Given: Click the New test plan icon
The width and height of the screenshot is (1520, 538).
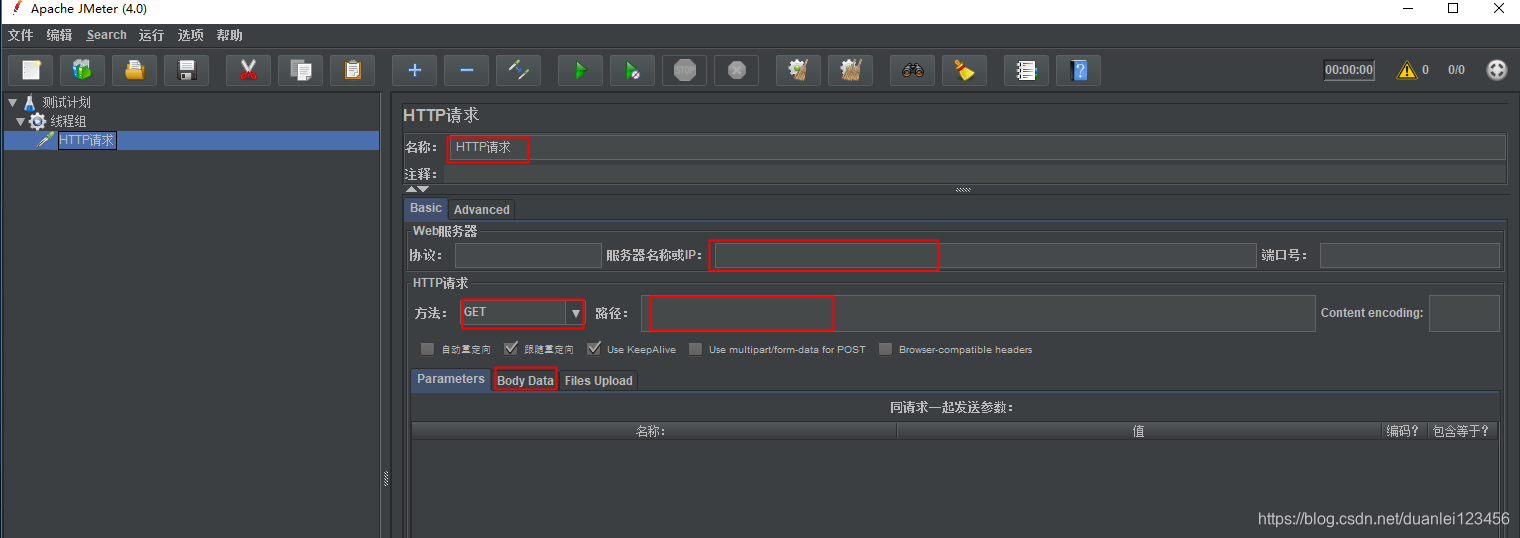Looking at the screenshot, I should [31, 70].
